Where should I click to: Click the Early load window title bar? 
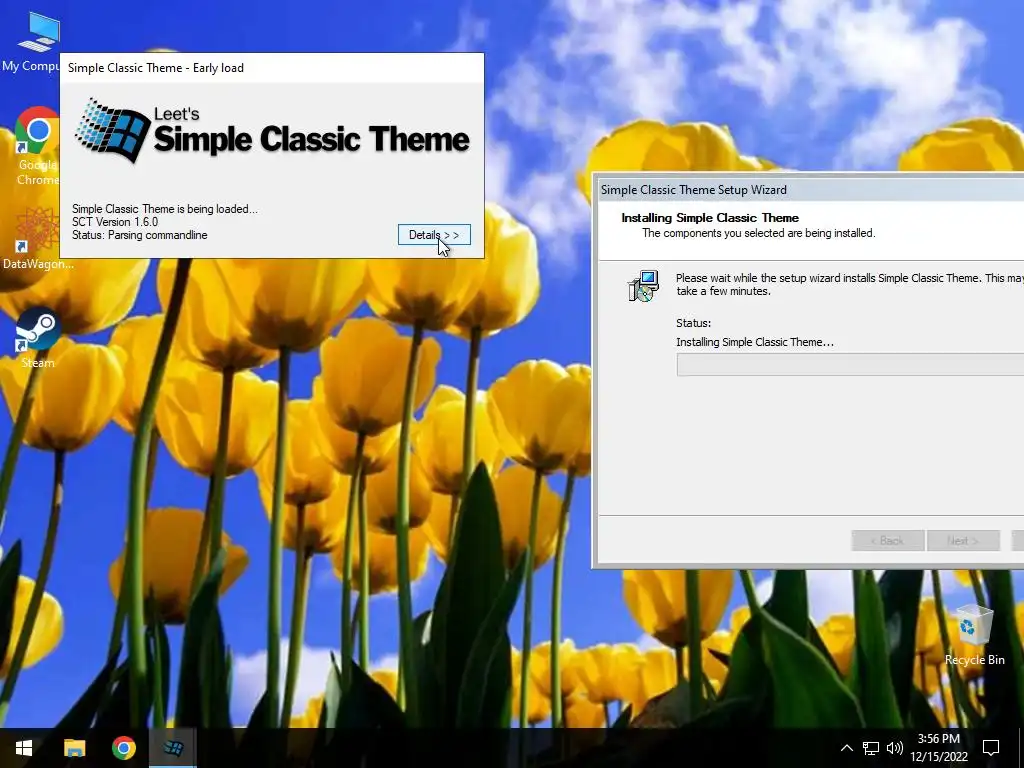tap(272, 68)
